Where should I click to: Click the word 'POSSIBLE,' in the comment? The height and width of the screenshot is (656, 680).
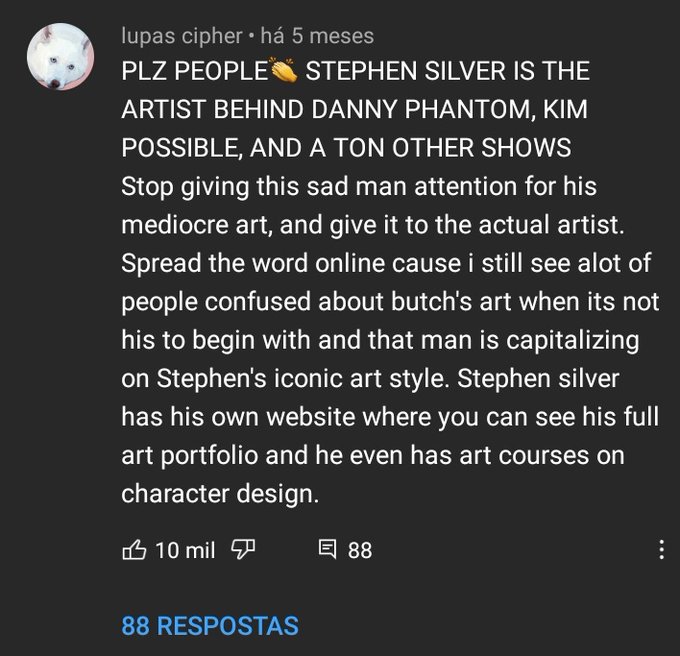(x=181, y=148)
